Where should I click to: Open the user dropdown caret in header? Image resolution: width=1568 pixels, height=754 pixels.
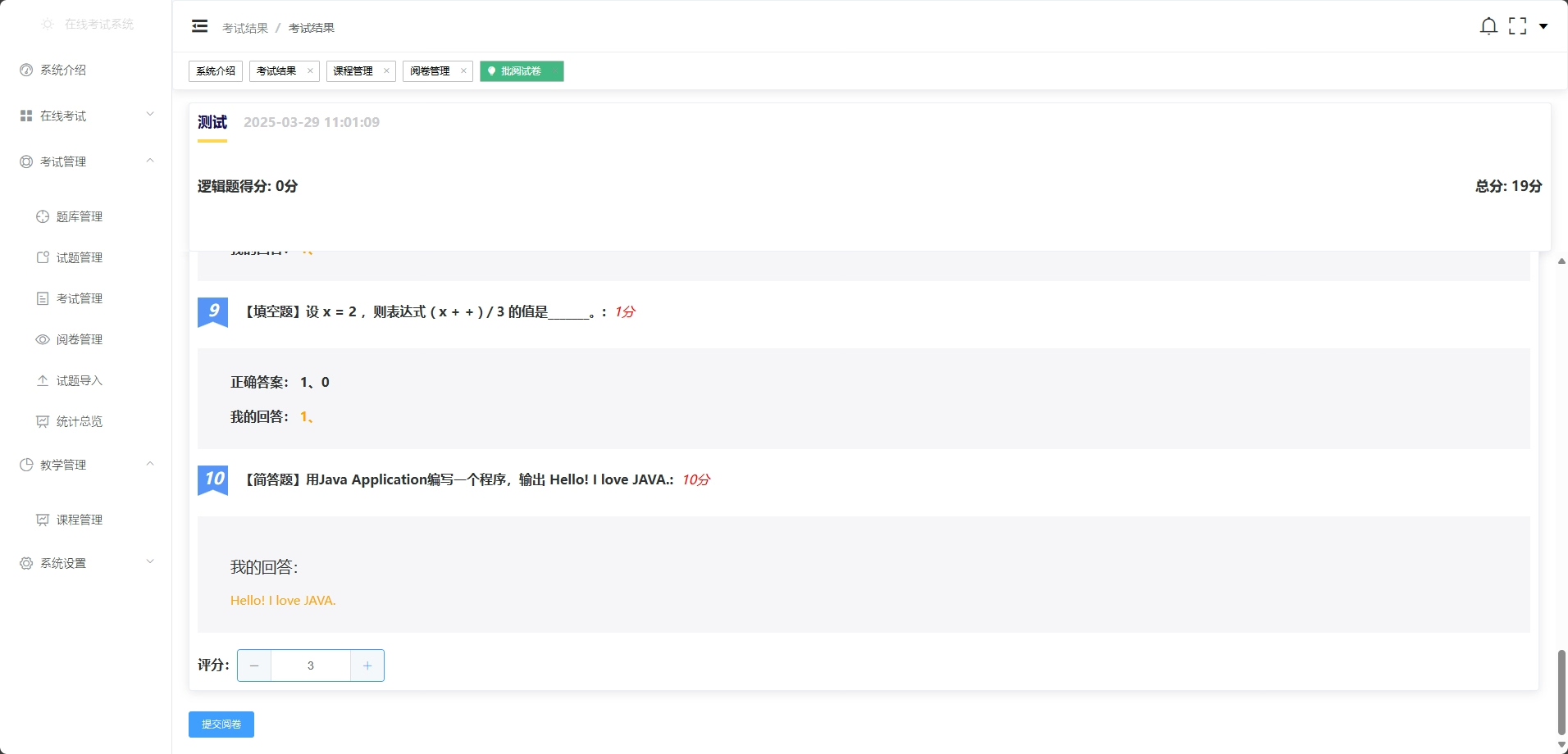(x=1543, y=26)
